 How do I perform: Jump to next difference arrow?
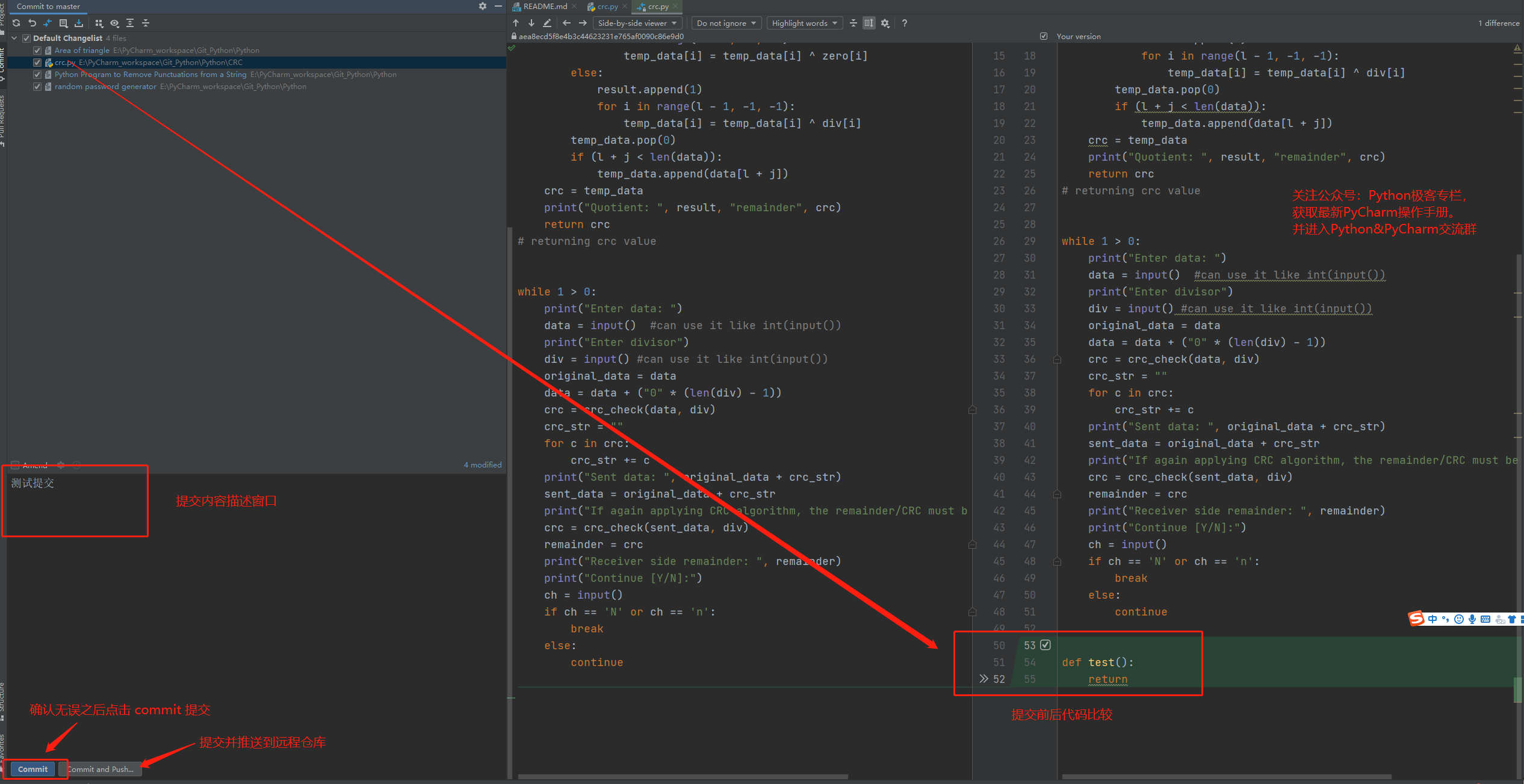(x=531, y=23)
